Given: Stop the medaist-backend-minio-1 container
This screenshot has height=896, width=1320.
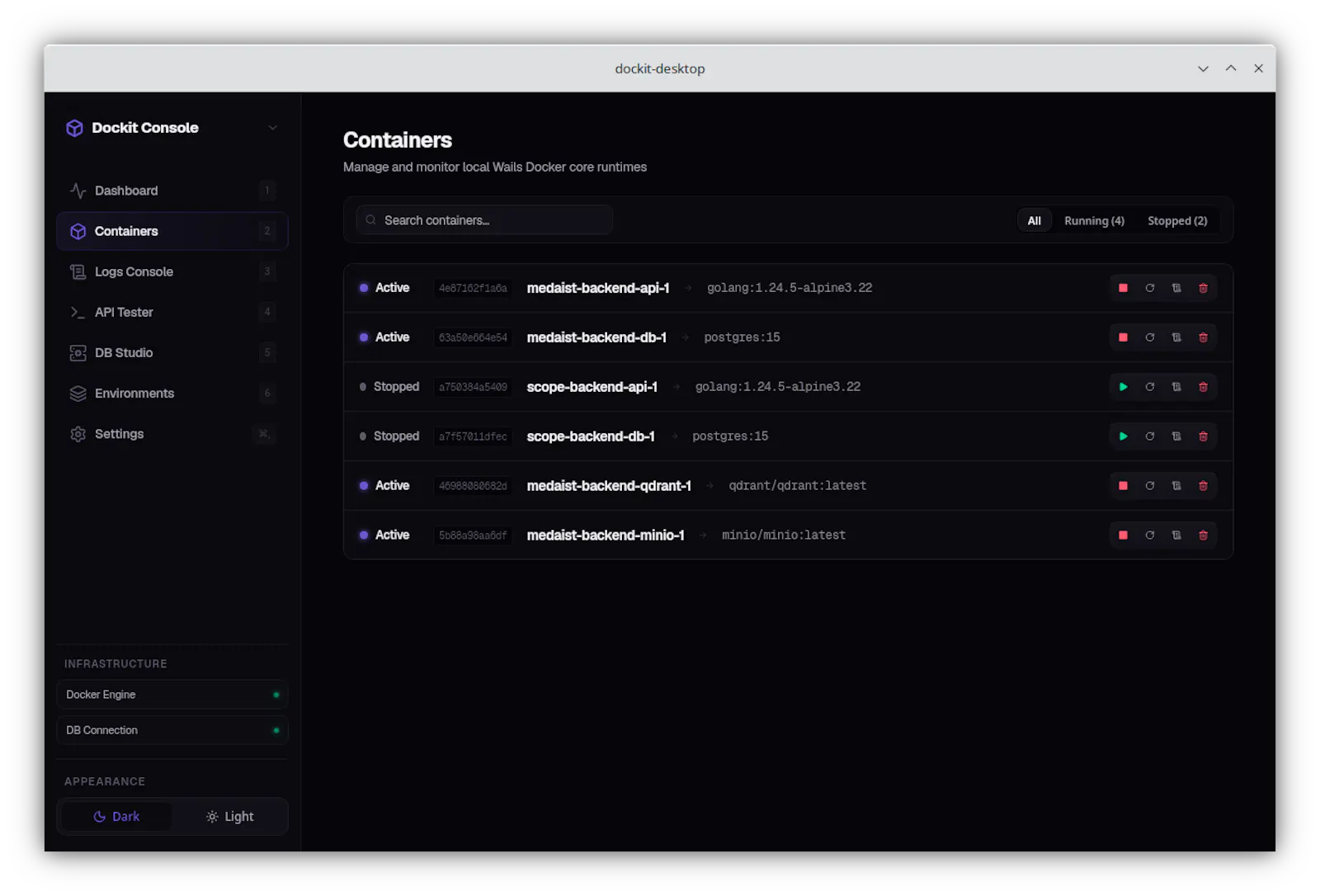Looking at the screenshot, I should coord(1123,535).
